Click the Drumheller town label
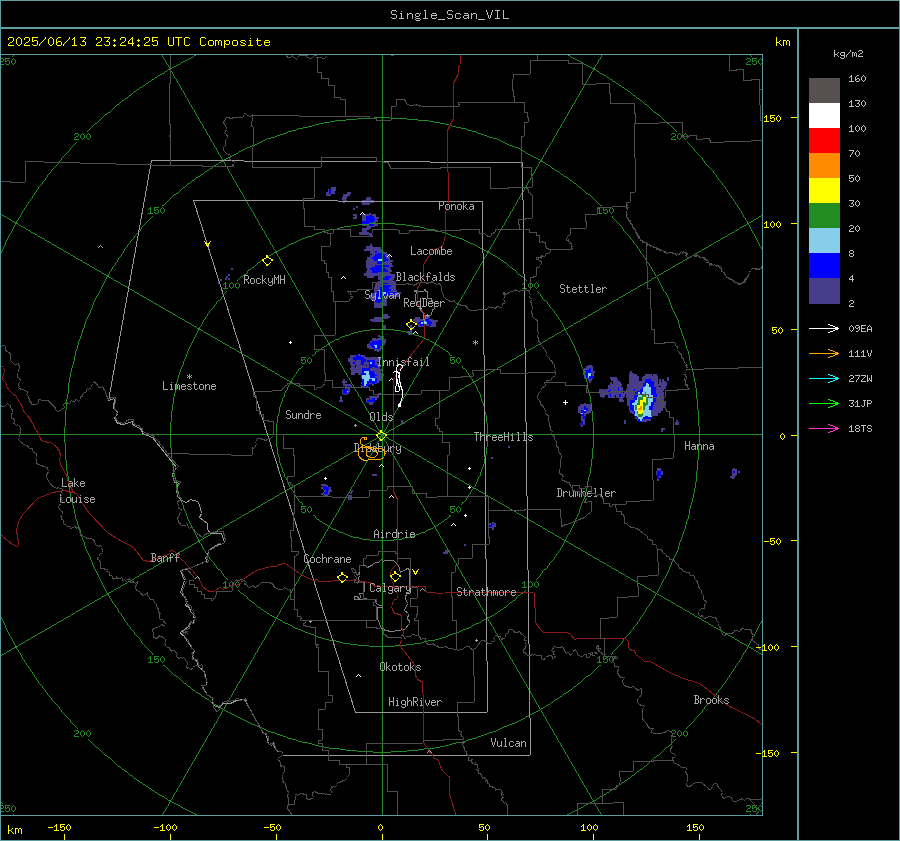 [x=586, y=493]
